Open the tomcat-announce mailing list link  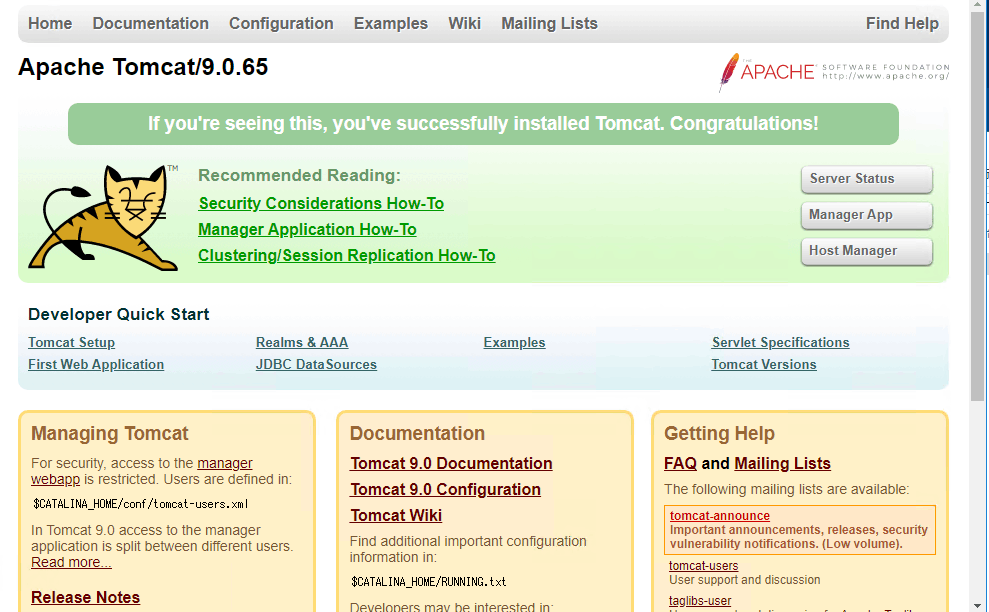720,515
